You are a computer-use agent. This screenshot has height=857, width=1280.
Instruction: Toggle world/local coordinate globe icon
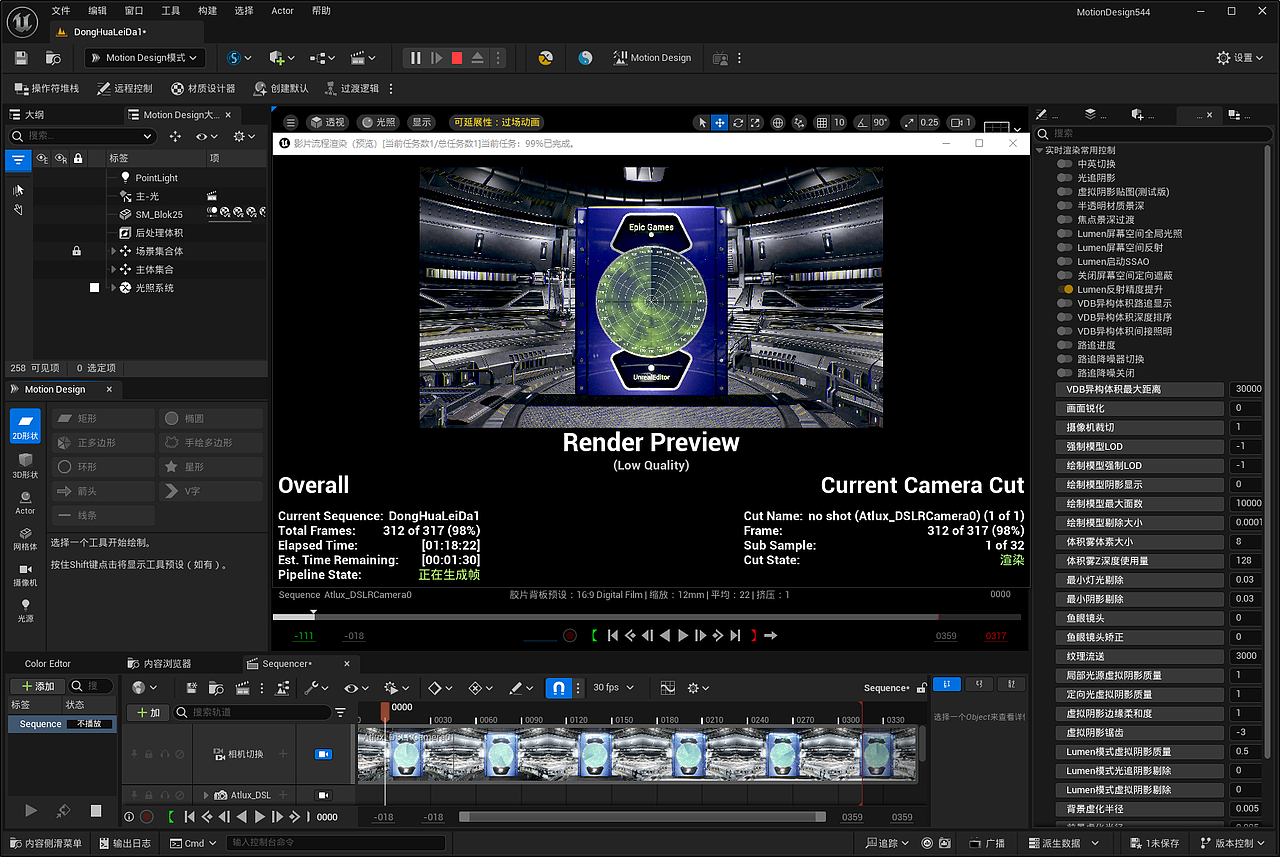[778, 122]
